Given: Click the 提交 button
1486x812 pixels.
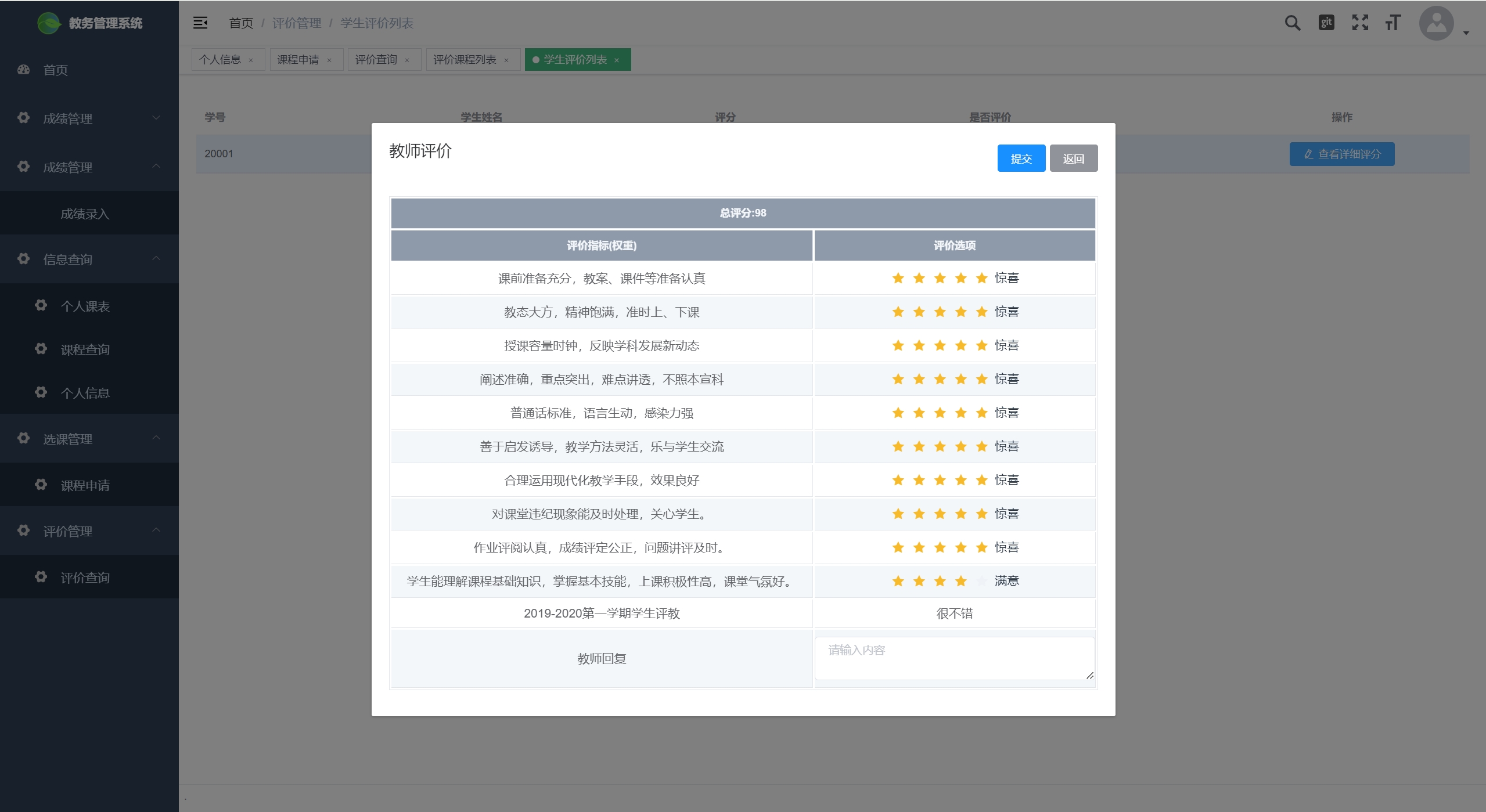Looking at the screenshot, I should [1021, 158].
